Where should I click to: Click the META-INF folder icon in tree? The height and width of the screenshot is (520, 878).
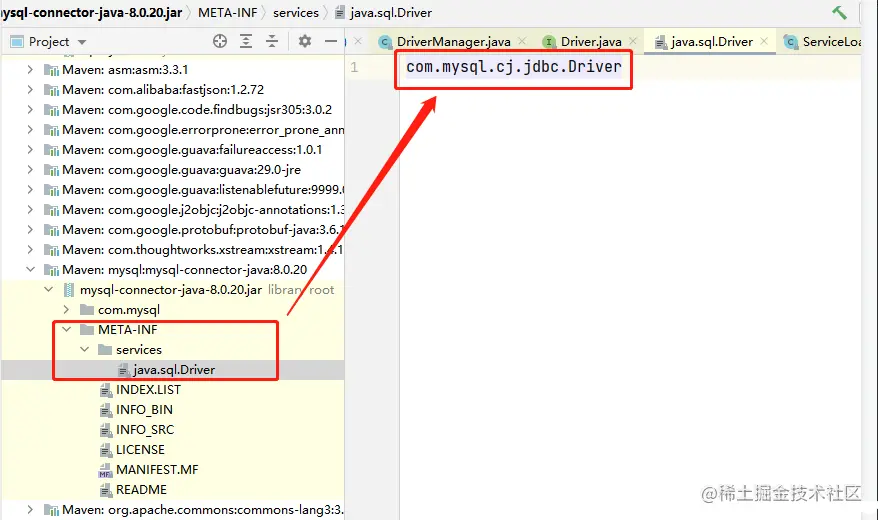coord(87,330)
